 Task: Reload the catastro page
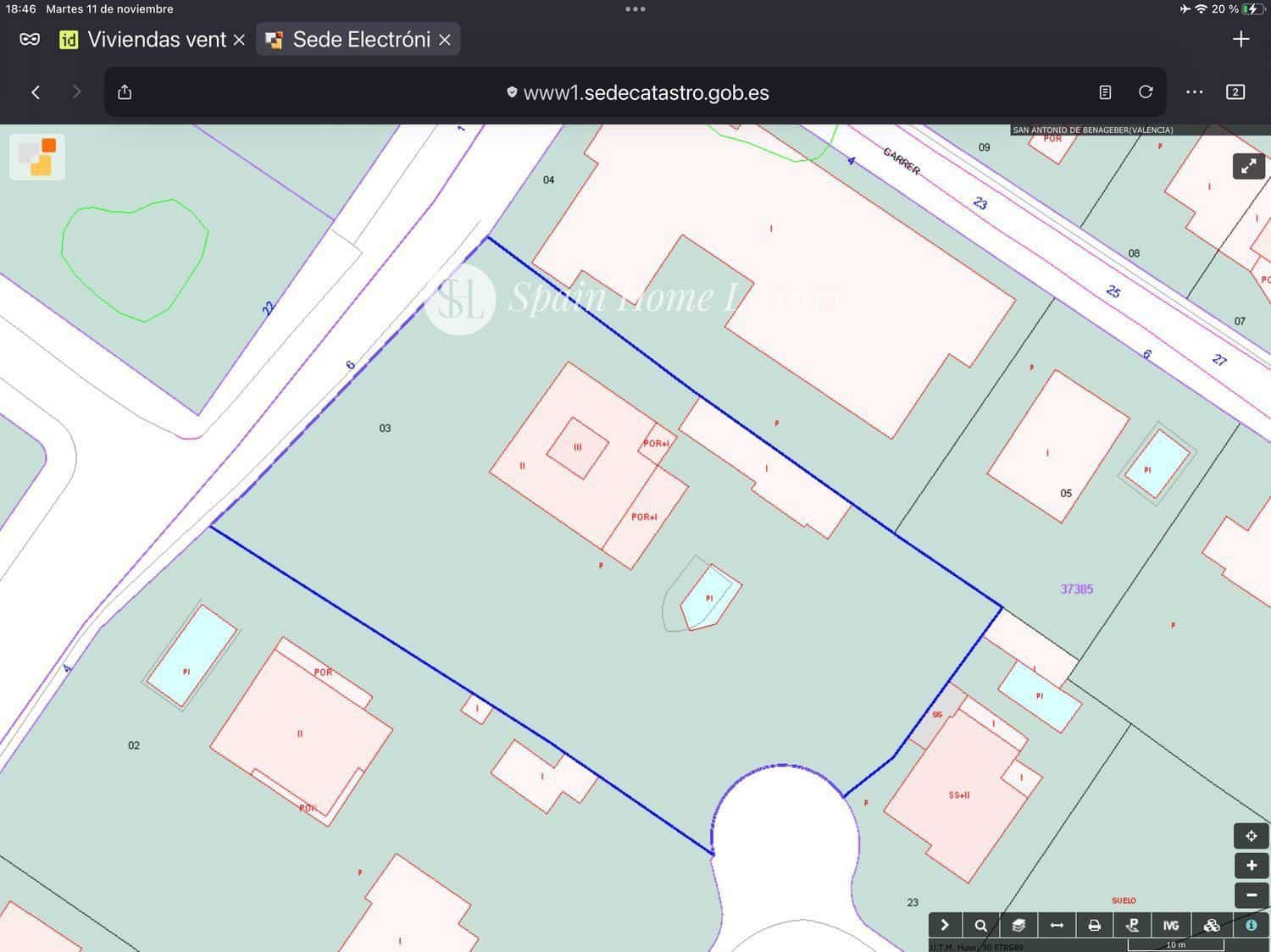[x=1146, y=92]
